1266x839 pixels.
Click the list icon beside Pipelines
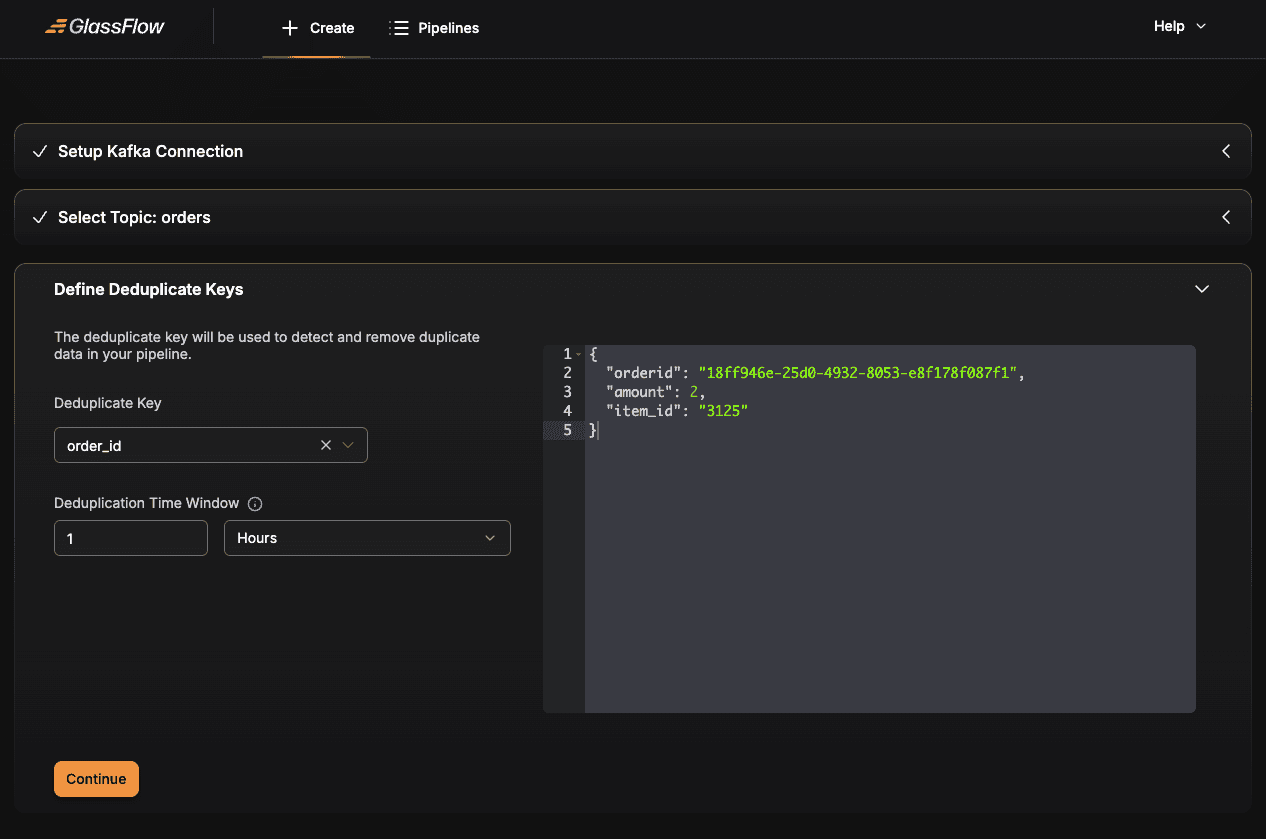399,28
